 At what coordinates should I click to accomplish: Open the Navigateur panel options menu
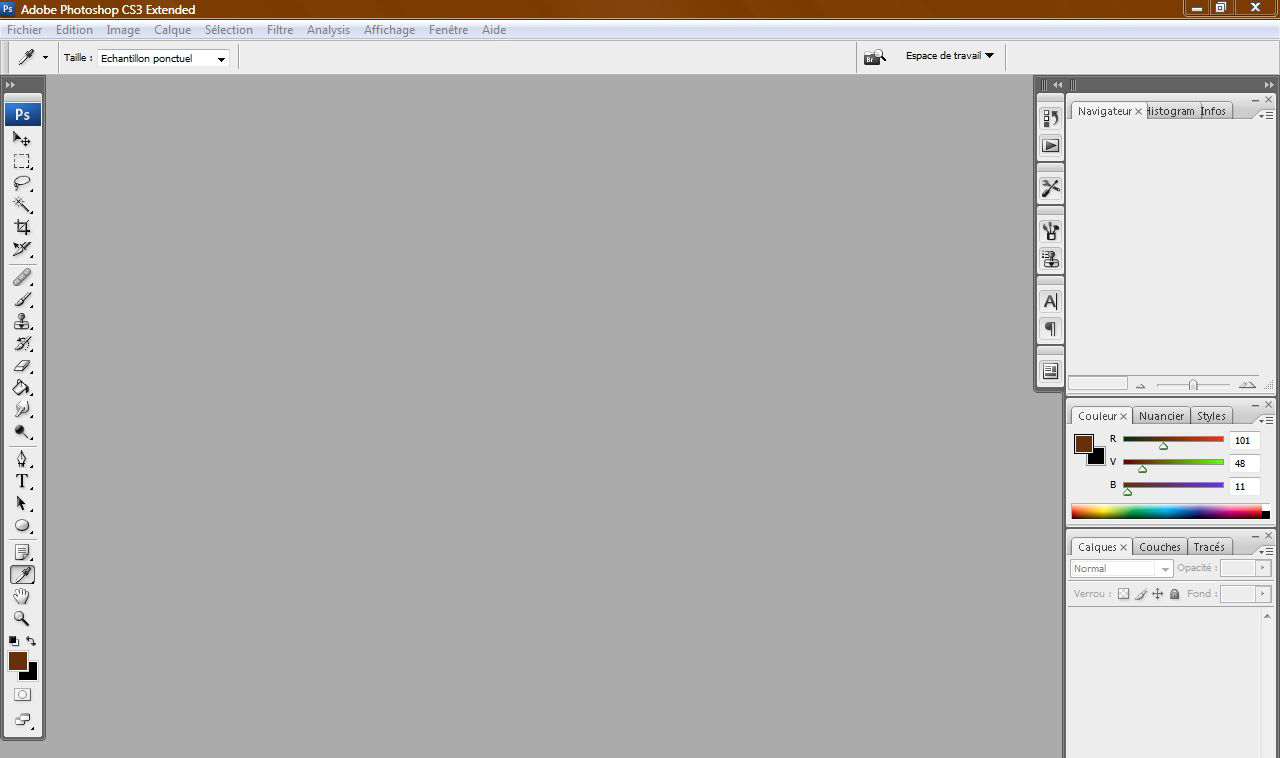click(x=1266, y=115)
